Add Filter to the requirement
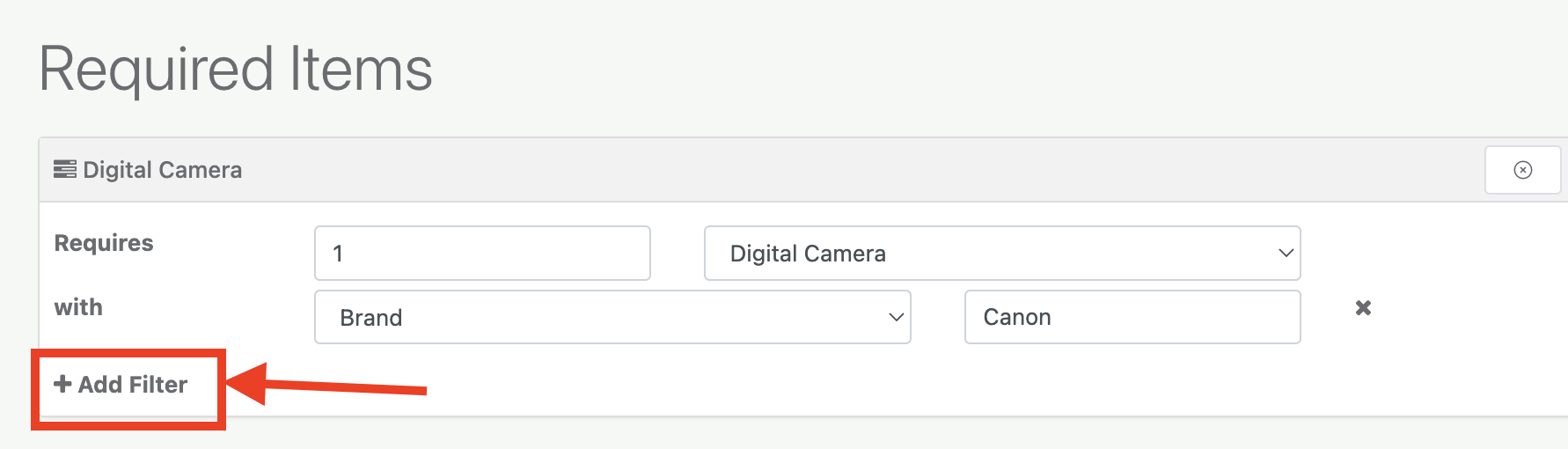Screen dimensions: 1568x449 121,385
